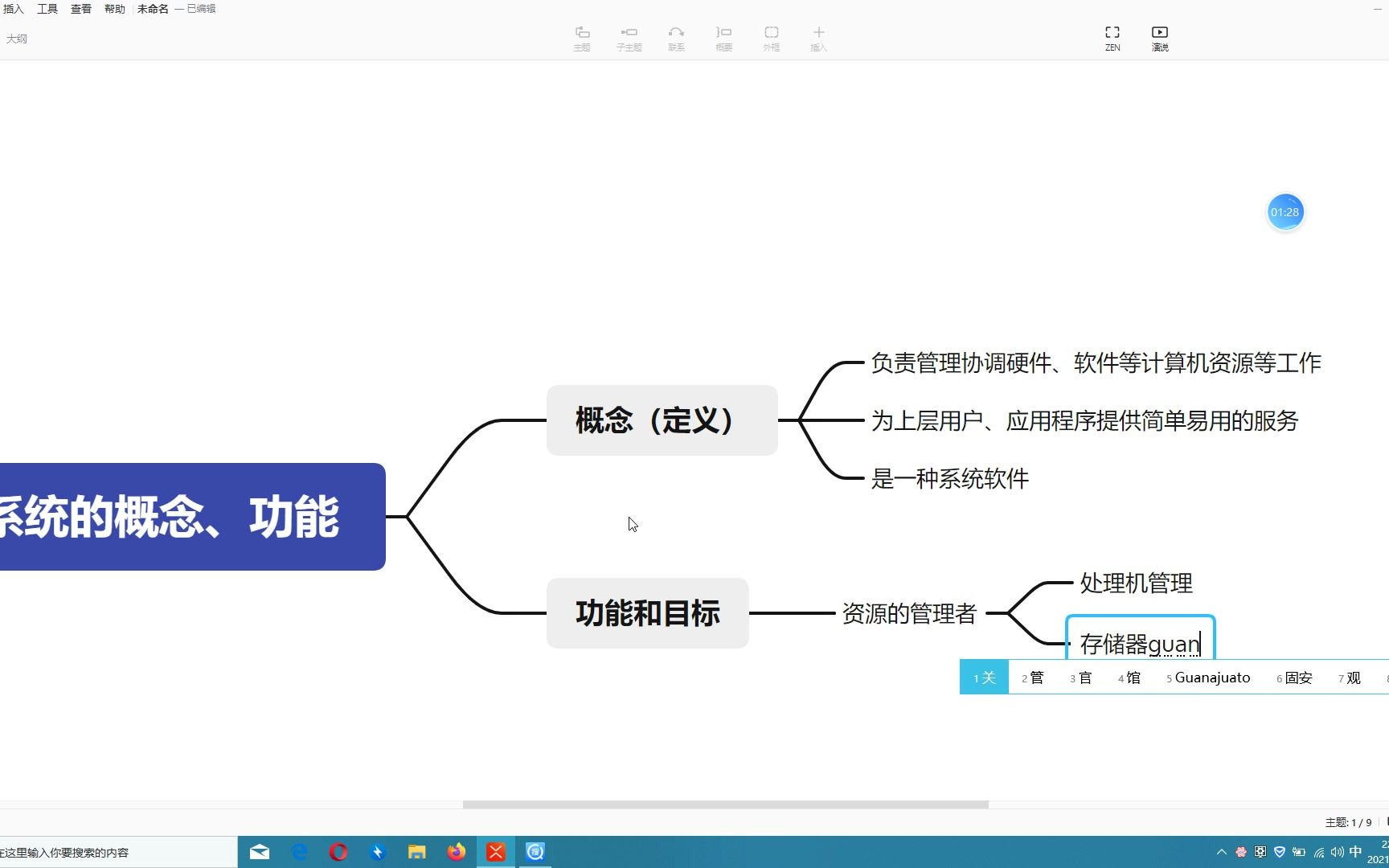1389x868 pixels.
Task: Launch Firefox from the taskbar
Action: [x=457, y=851]
